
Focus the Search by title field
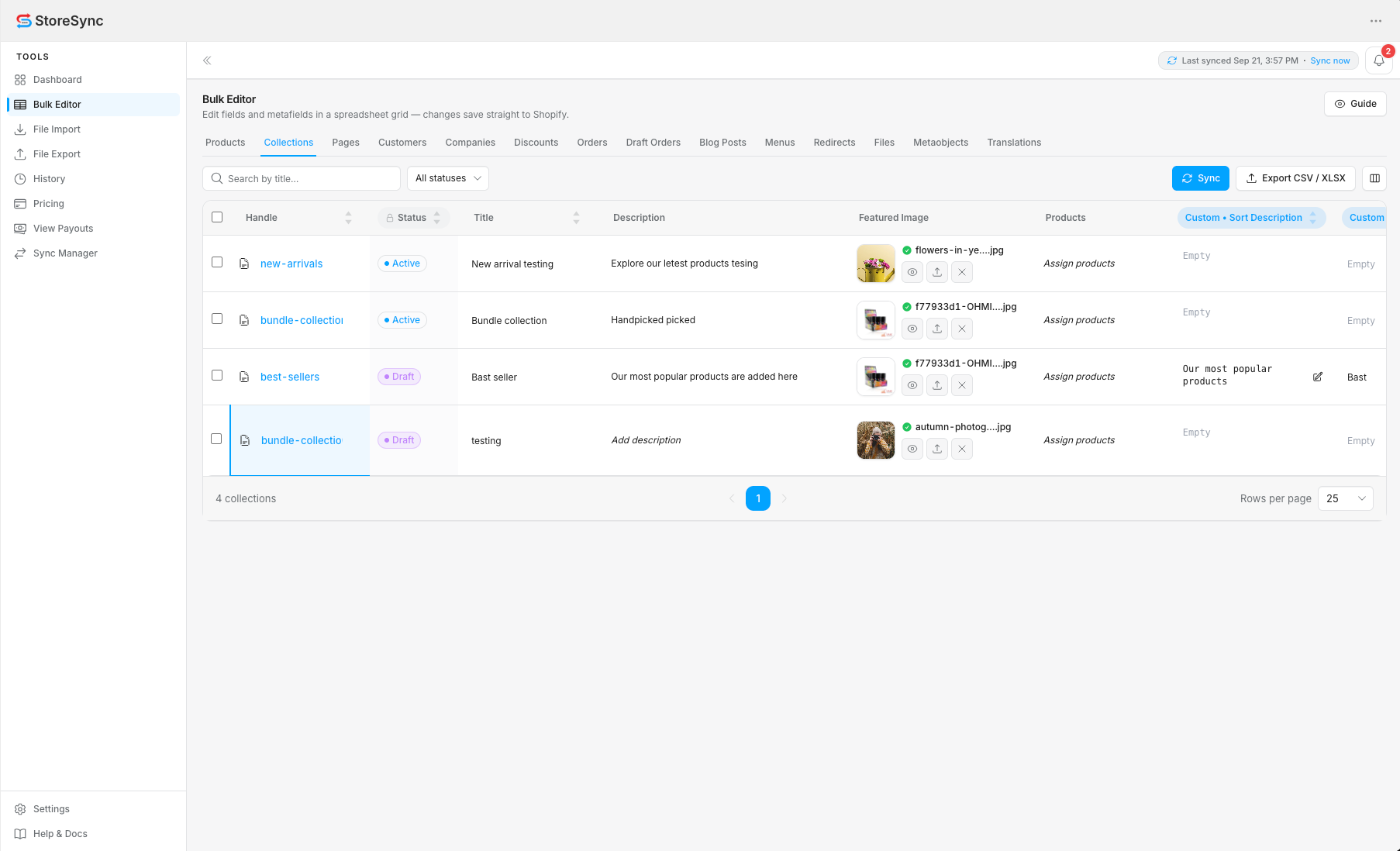pyautogui.click(x=302, y=178)
